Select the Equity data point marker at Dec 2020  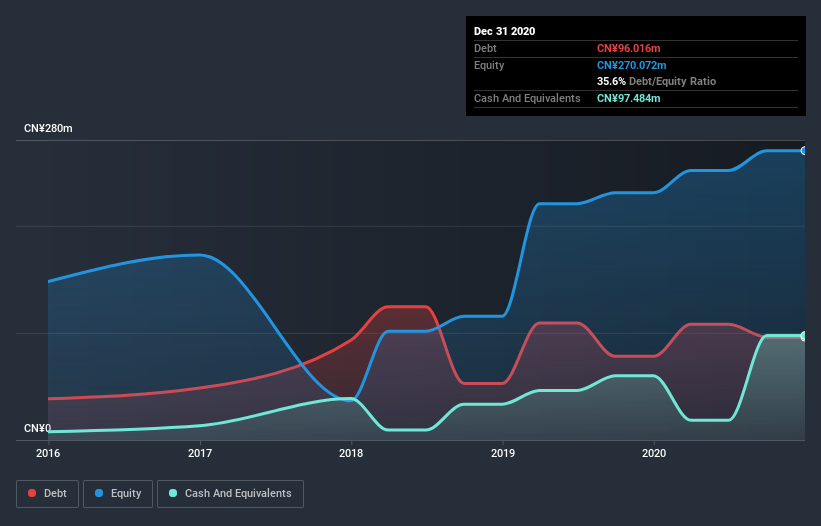point(804,151)
